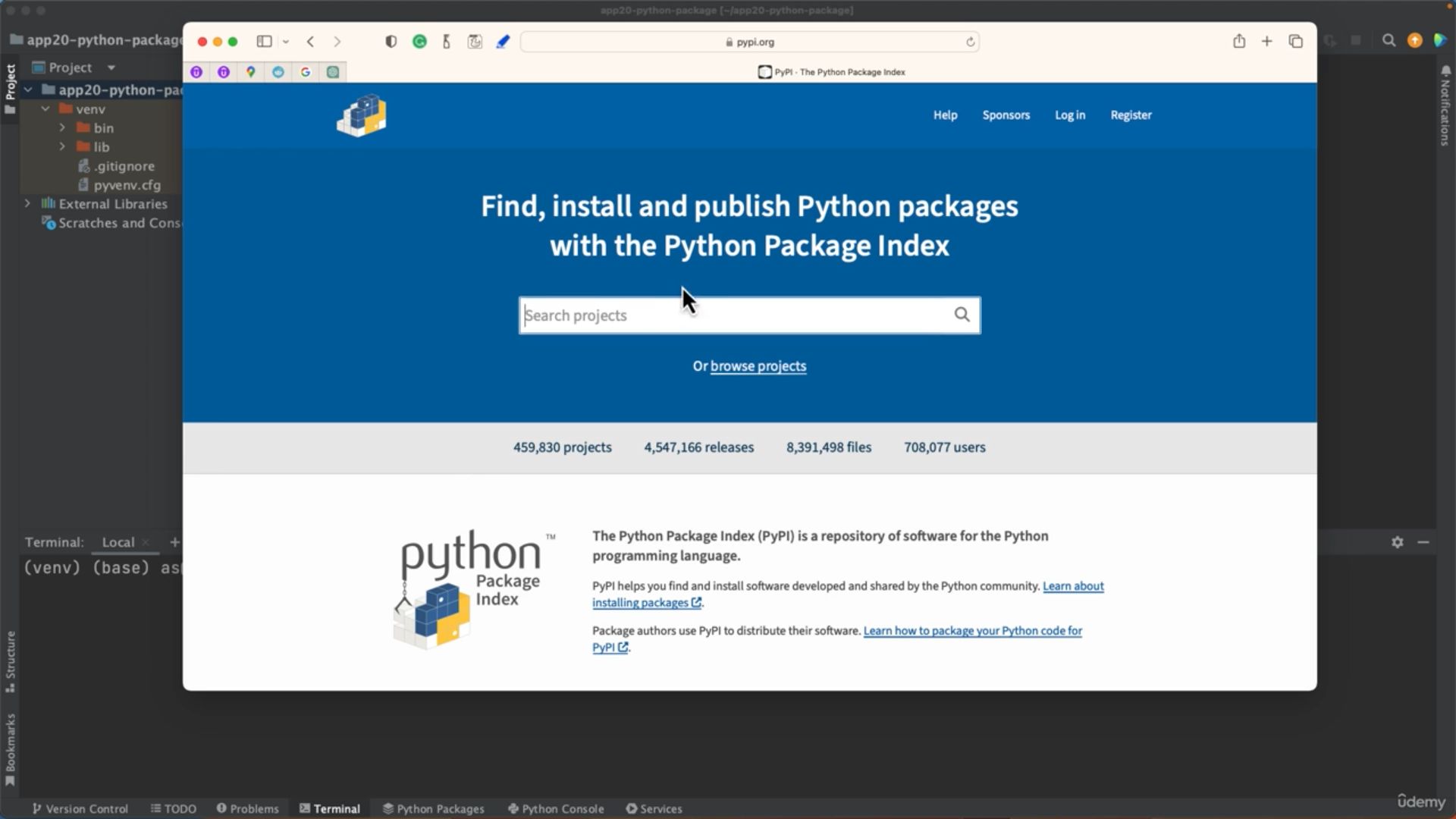Open the Python Console tab
The height and width of the screenshot is (819, 1456).
pos(556,808)
